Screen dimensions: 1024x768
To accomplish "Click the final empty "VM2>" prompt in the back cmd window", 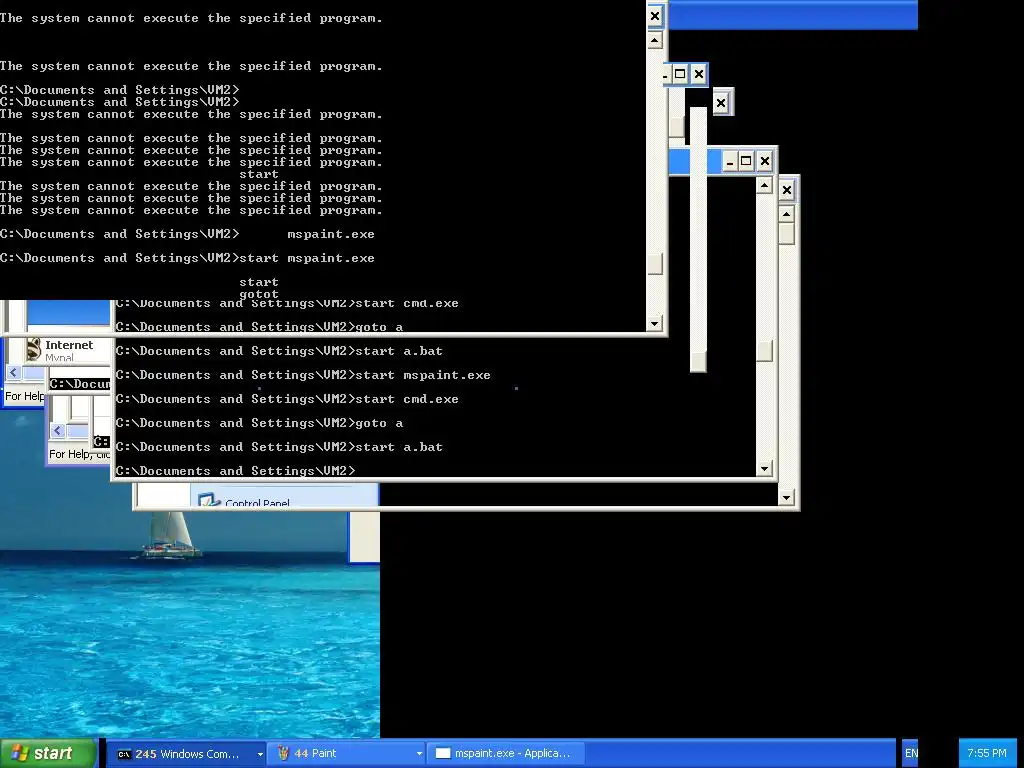I will click(x=236, y=471).
